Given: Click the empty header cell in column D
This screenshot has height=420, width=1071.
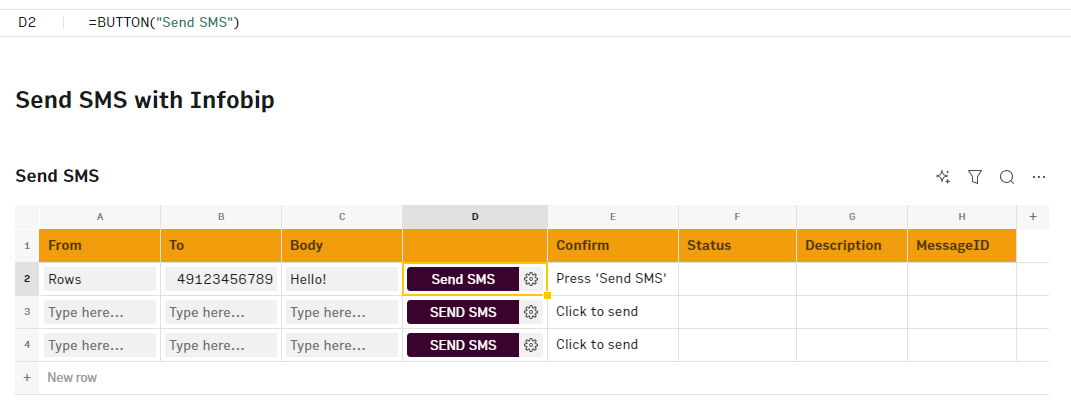Looking at the screenshot, I should [x=475, y=245].
